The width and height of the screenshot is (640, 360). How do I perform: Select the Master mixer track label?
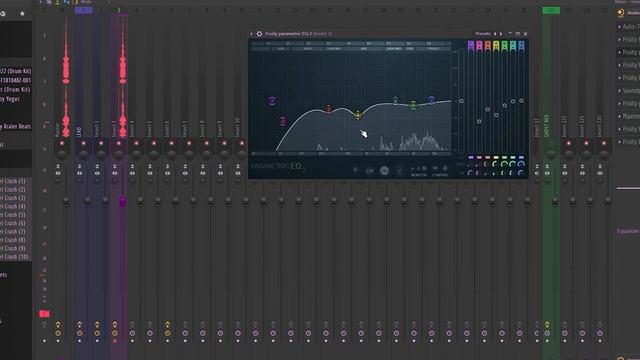[58, 130]
